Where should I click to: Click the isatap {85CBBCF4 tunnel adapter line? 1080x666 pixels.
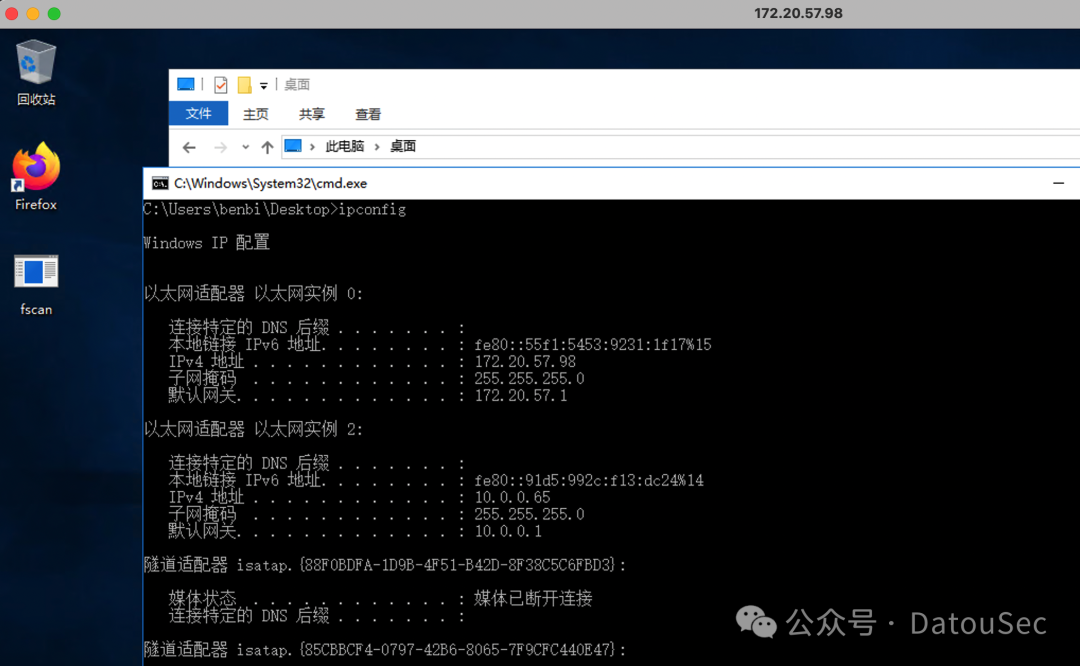pos(385,649)
